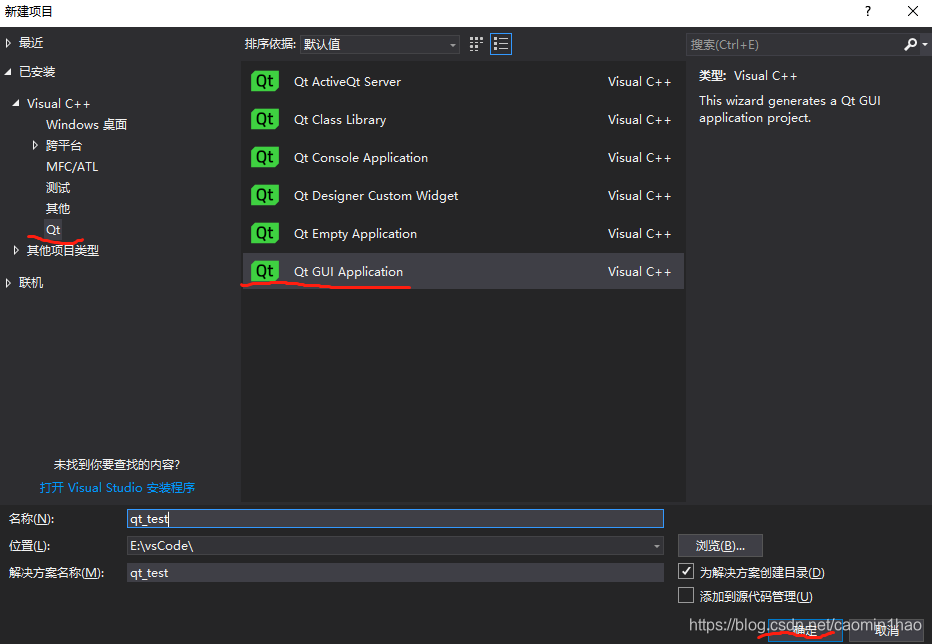Viewport: 932px width, 644px height.
Task: Click the Qt Empty Application template icon
Action: coord(265,234)
